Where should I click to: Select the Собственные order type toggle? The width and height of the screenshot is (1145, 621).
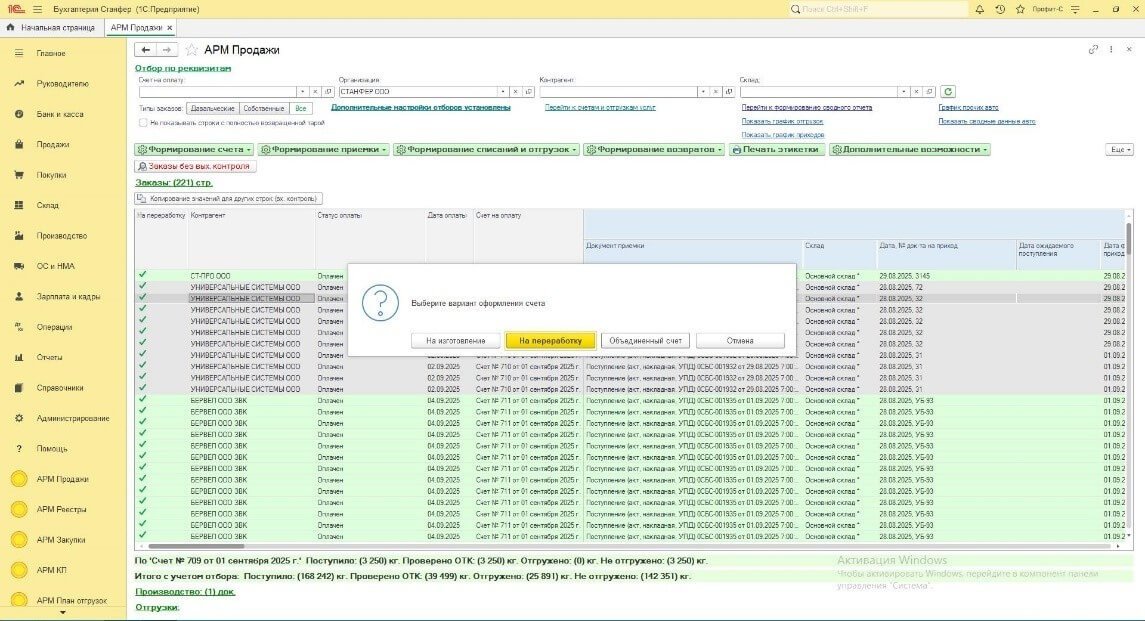[x=264, y=108]
